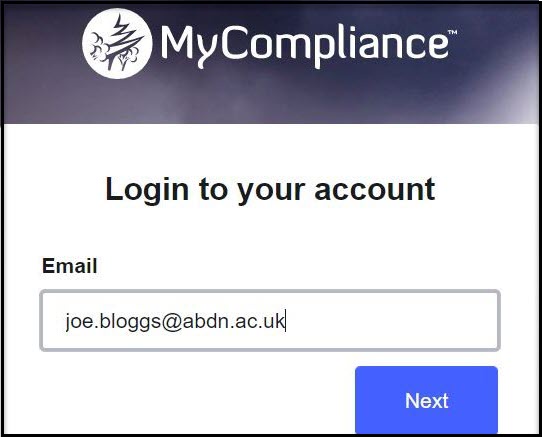Click the trademark symbol after MyCompliance
This screenshot has width=542, height=437.
click(x=452, y=32)
